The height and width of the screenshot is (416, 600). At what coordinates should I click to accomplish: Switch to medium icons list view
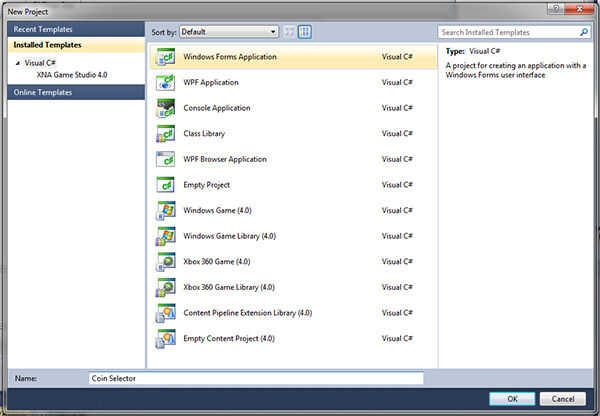pyautogui.click(x=305, y=32)
